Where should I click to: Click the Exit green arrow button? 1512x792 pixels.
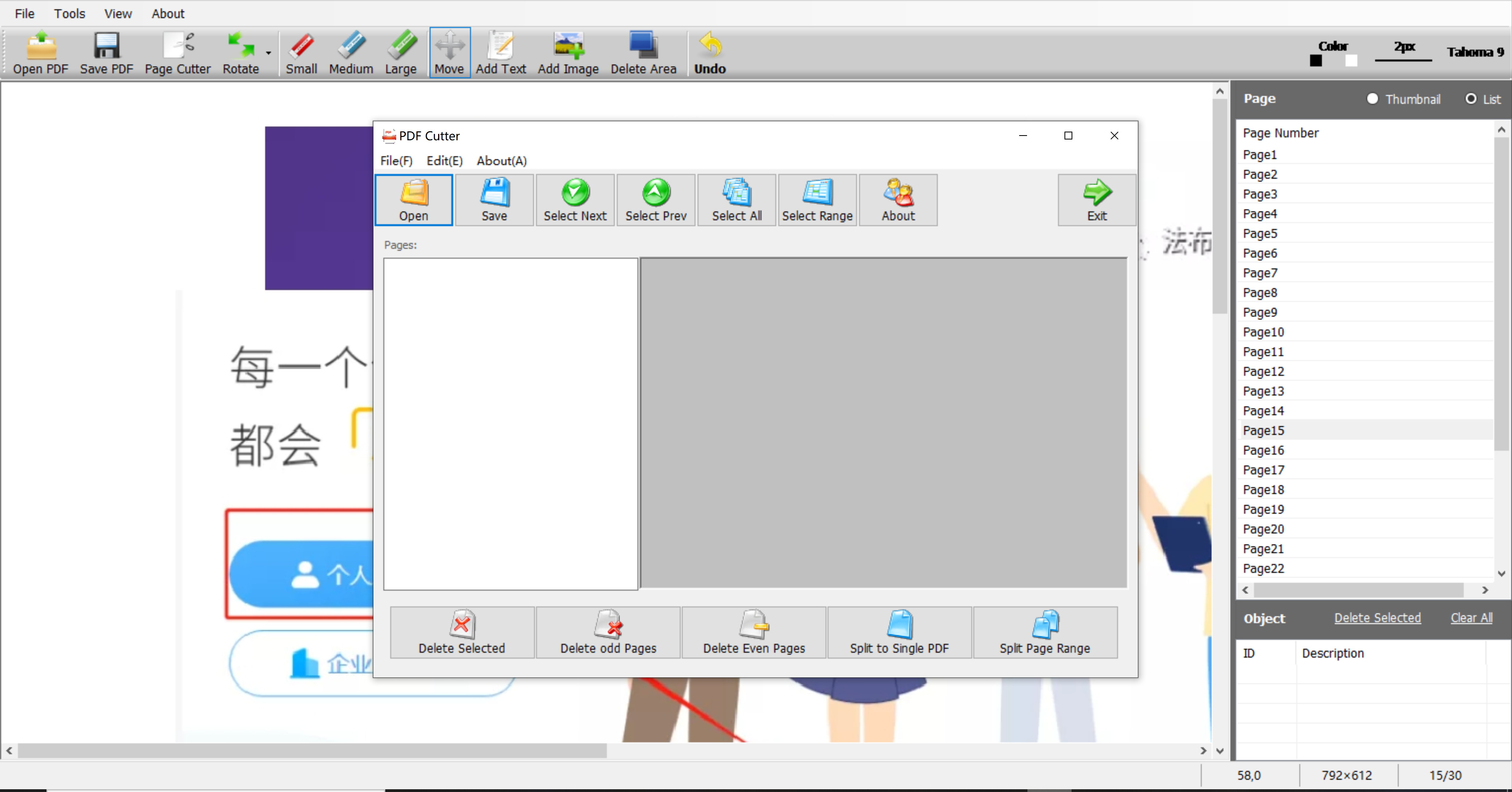pos(1097,200)
